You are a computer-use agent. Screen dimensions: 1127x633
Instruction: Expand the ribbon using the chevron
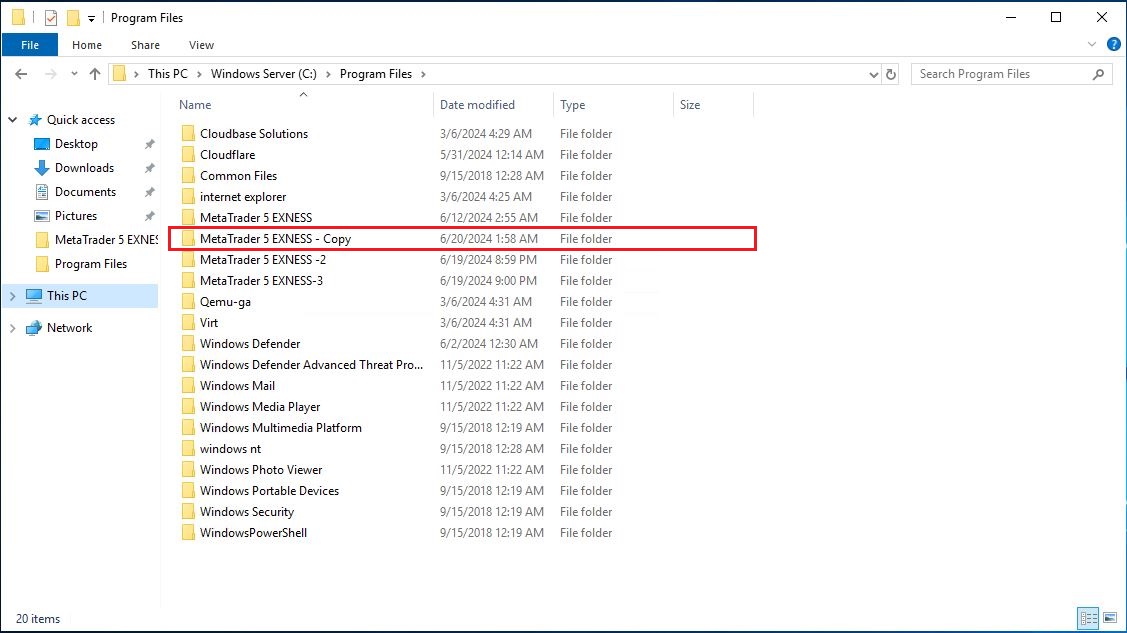click(x=1092, y=45)
